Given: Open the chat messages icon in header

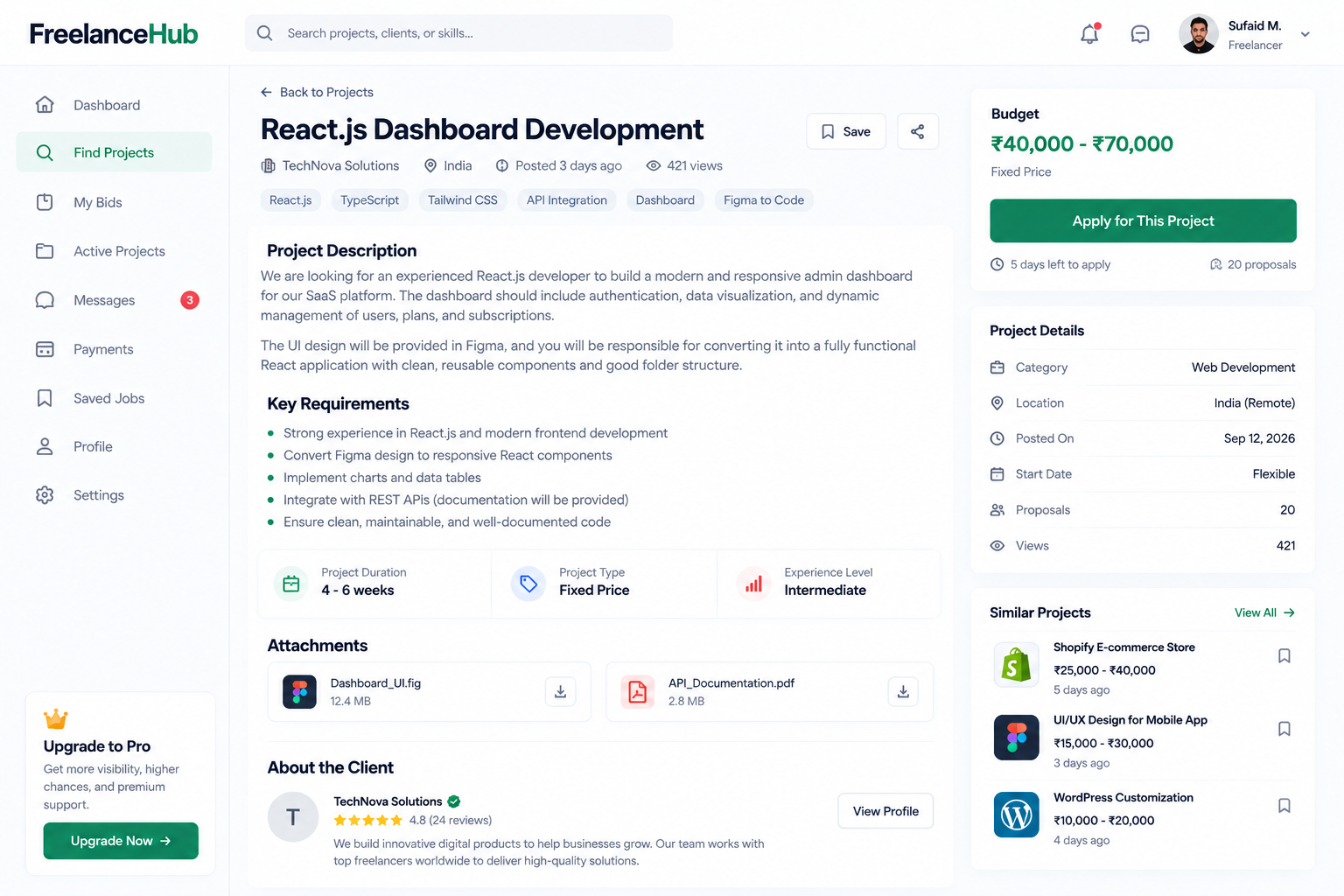Looking at the screenshot, I should pyautogui.click(x=1140, y=34).
